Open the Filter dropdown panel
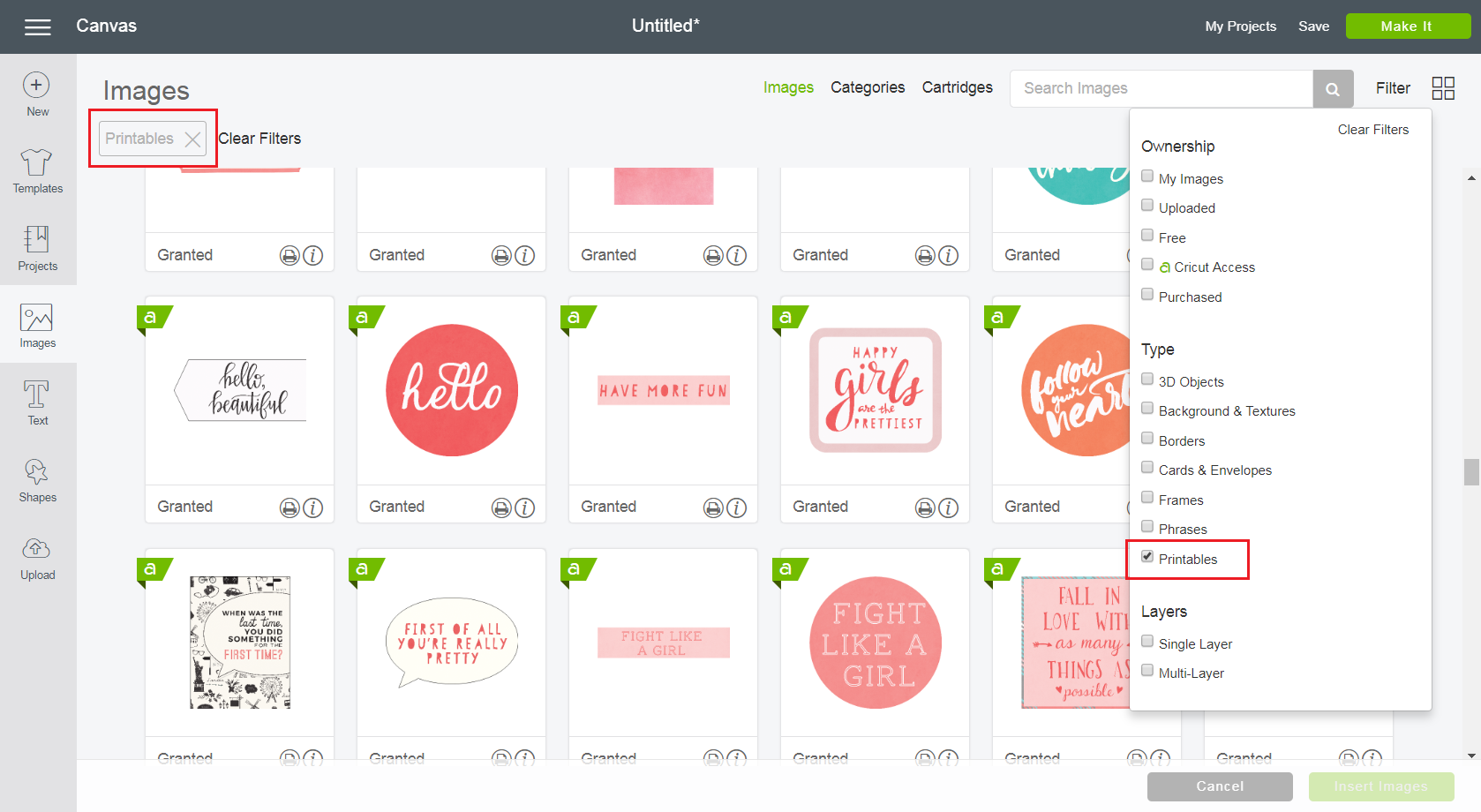Viewport: 1481px width, 812px height. pyautogui.click(x=1392, y=88)
